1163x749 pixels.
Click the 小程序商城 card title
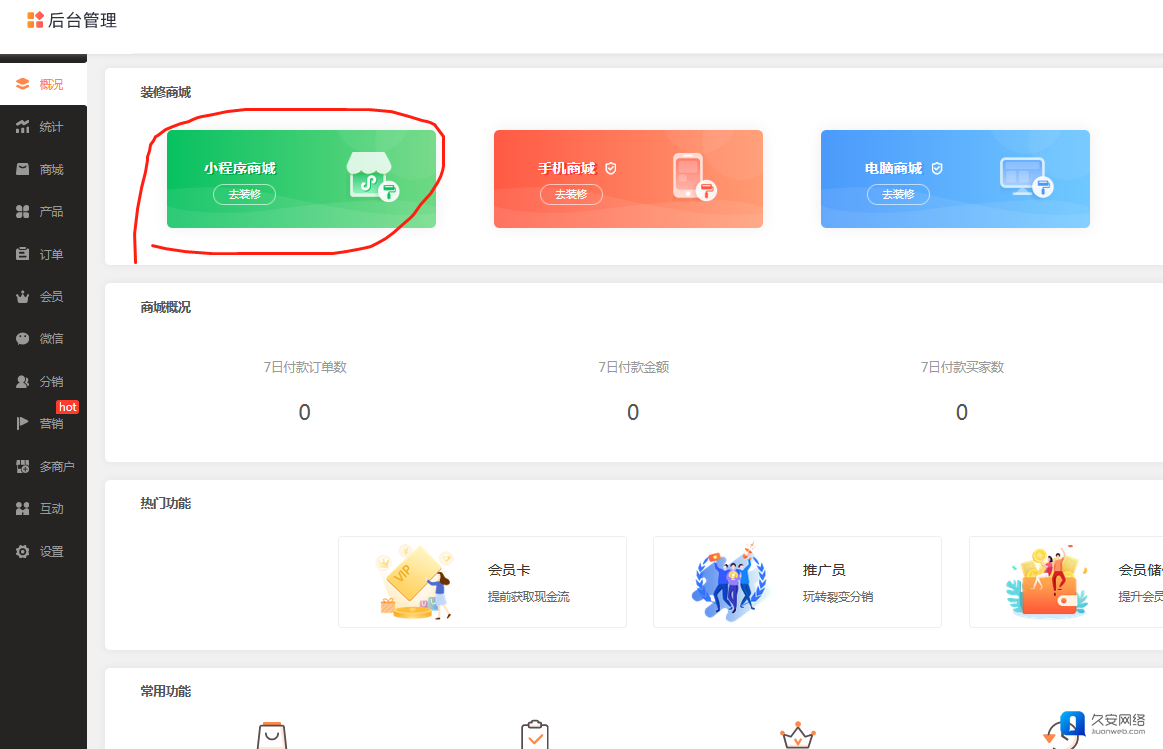coord(240,168)
